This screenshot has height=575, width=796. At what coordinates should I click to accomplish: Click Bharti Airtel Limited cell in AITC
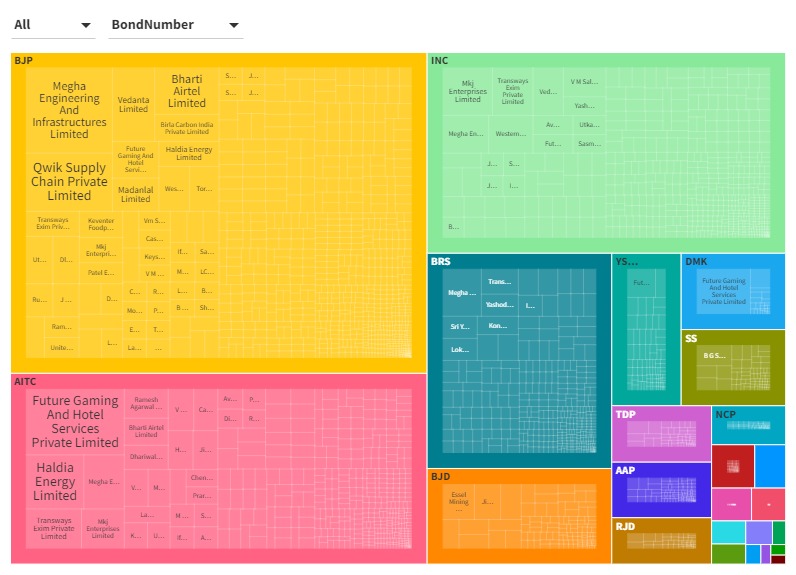coord(146,431)
